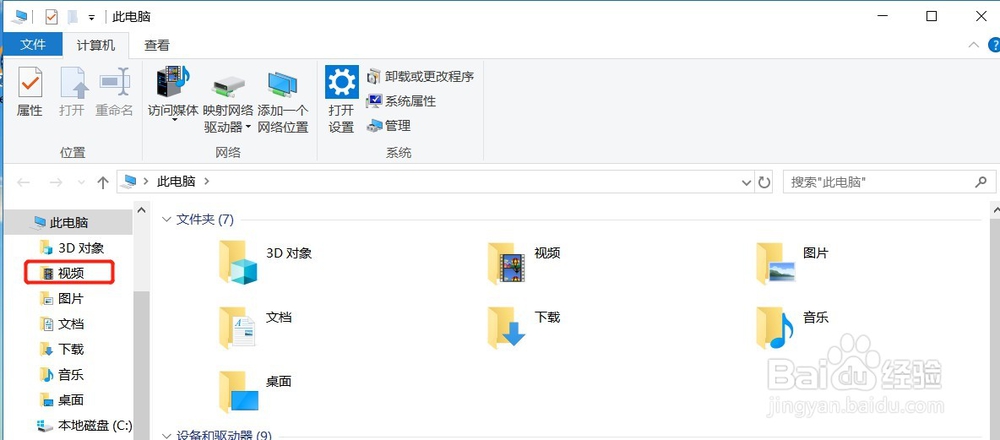Select 桌面 in navigation tree
The height and width of the screenshot is (440, 1000).
coord(62,400)
